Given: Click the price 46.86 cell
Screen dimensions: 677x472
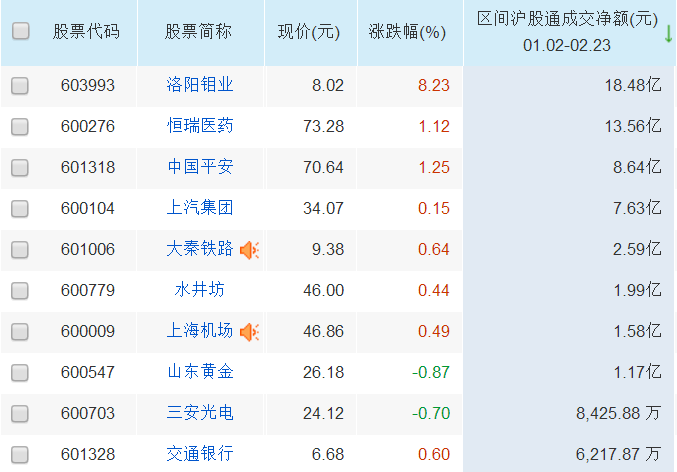Looking at the screenshot, I should pyautogui.click(x=323, y=332).
